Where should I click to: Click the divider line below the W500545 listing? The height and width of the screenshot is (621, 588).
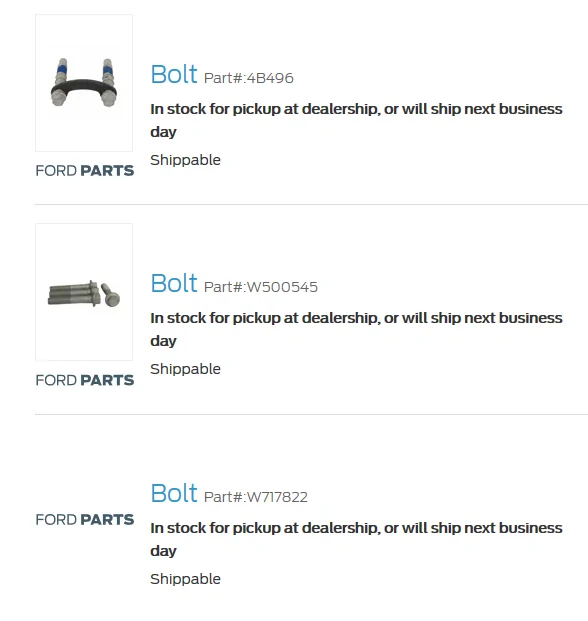[x=311, y=414]
